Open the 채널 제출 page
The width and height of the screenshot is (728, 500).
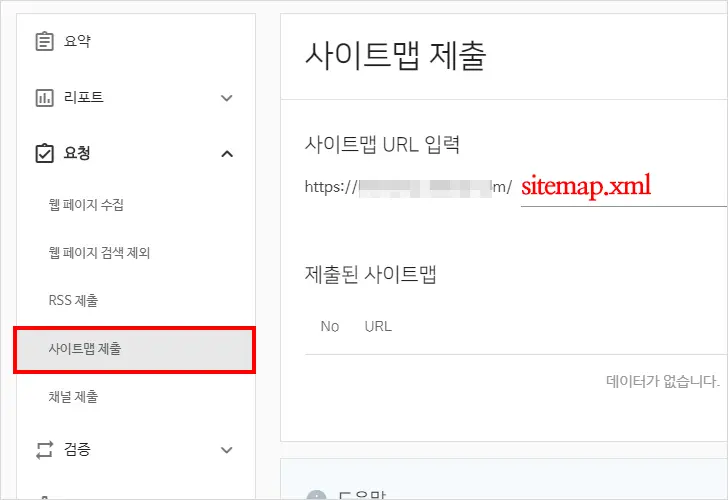pos(73,397)
